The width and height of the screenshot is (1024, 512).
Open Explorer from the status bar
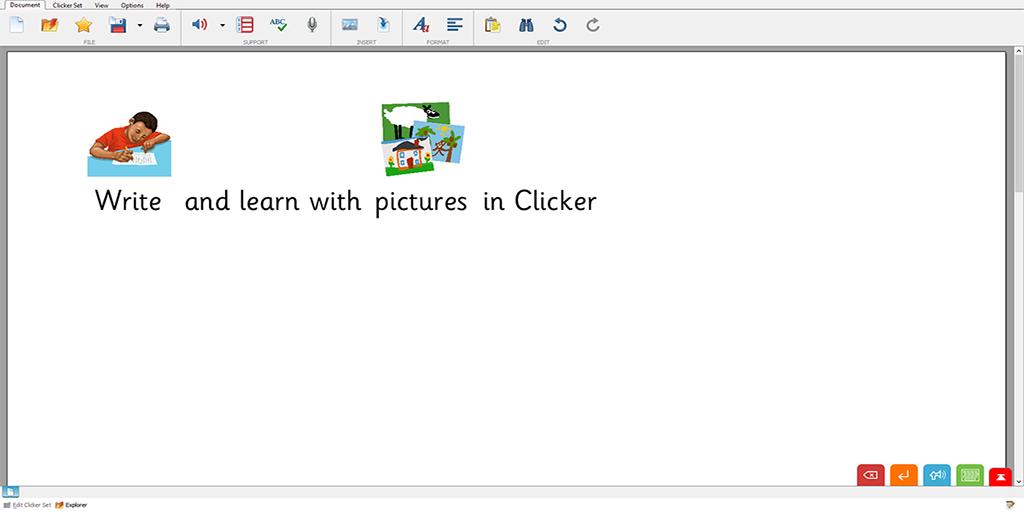pos(71,505)
